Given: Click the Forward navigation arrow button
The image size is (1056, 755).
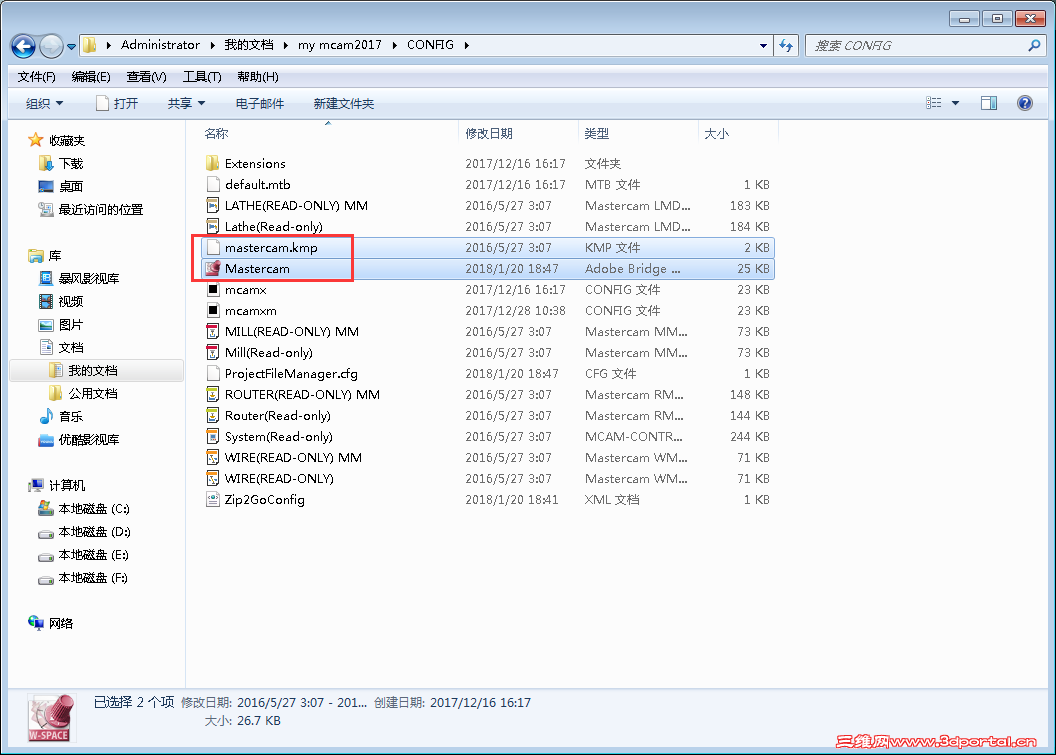Looking at the screenshot, I should pyautogui.click(x=51, y=46).
